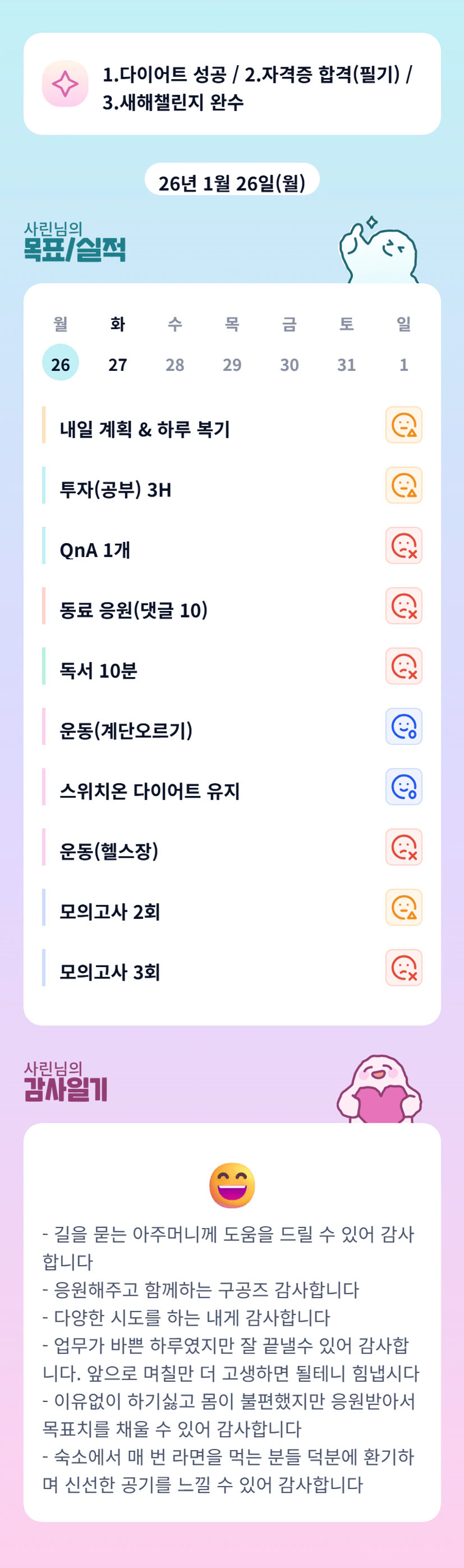This screenshot has width=464, height=1568.
Task: Select Tuesday 27 in the week calendar
Action: coord(117,364)
